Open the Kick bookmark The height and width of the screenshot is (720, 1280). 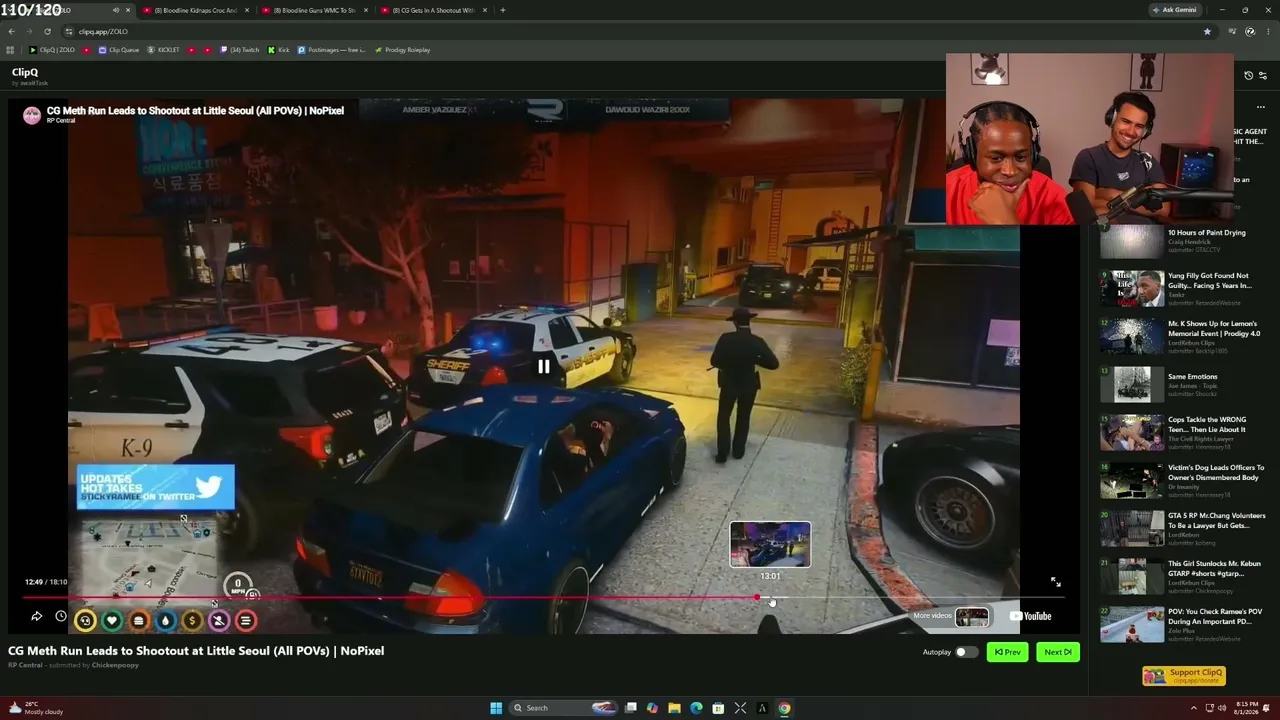click(278, 50)
